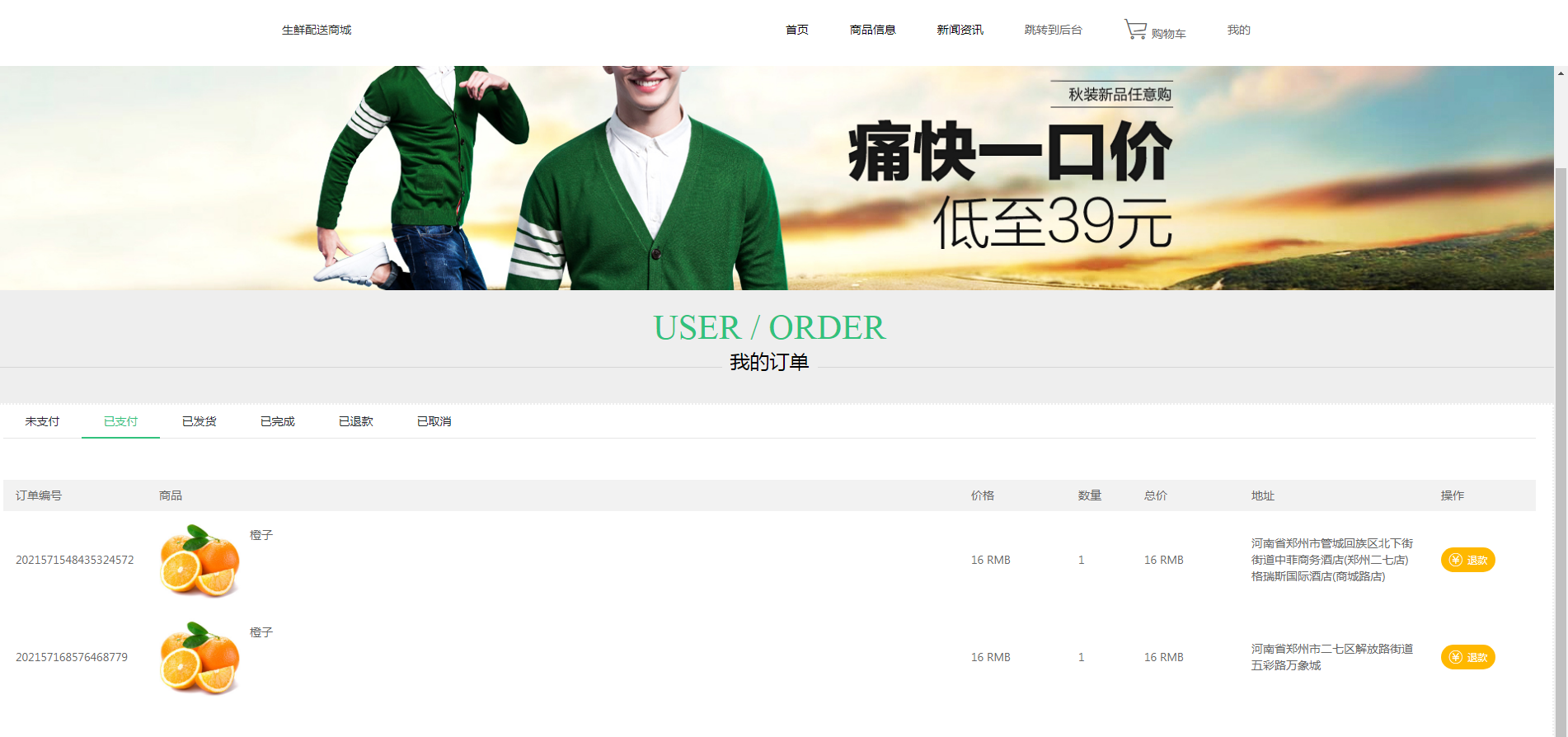Click the orange thumbnail of order 2021571548435324572
Screen dimensions: 1568x737
pyautogui.click(x=200, y=560)
